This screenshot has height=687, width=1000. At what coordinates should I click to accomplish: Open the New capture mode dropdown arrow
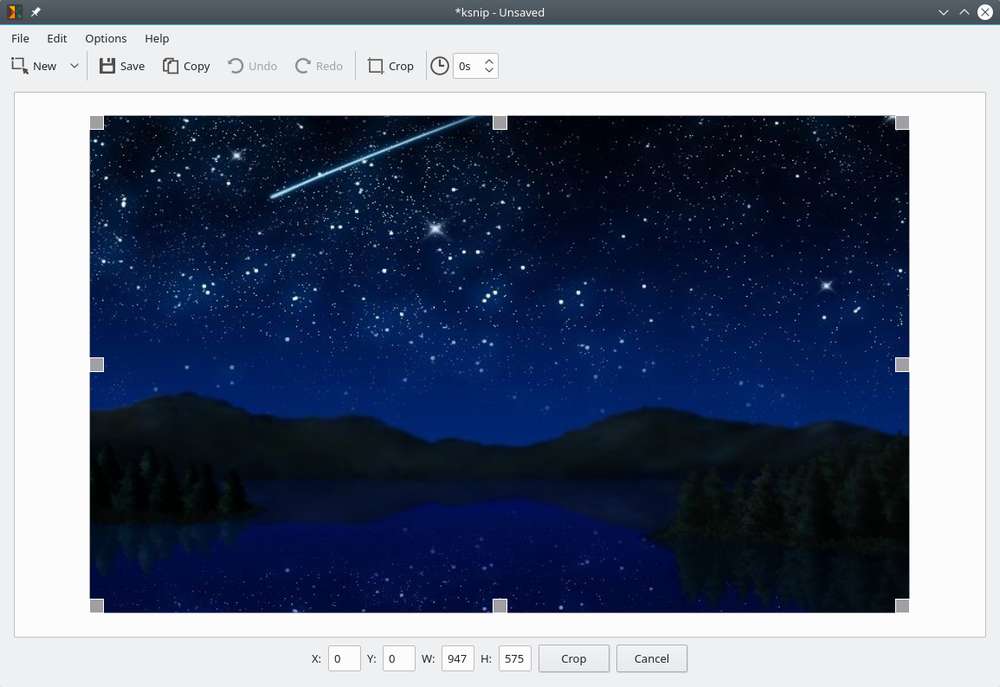click(x=74, y=66)
